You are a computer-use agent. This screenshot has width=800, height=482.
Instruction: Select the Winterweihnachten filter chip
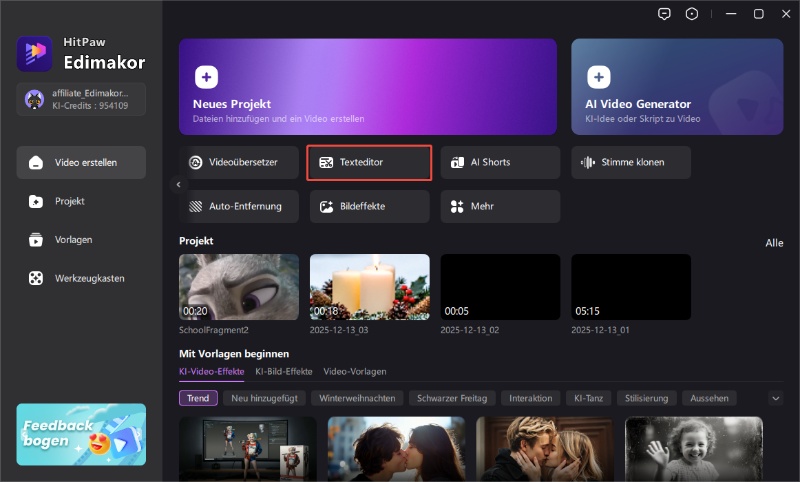(x=357, y=398)
